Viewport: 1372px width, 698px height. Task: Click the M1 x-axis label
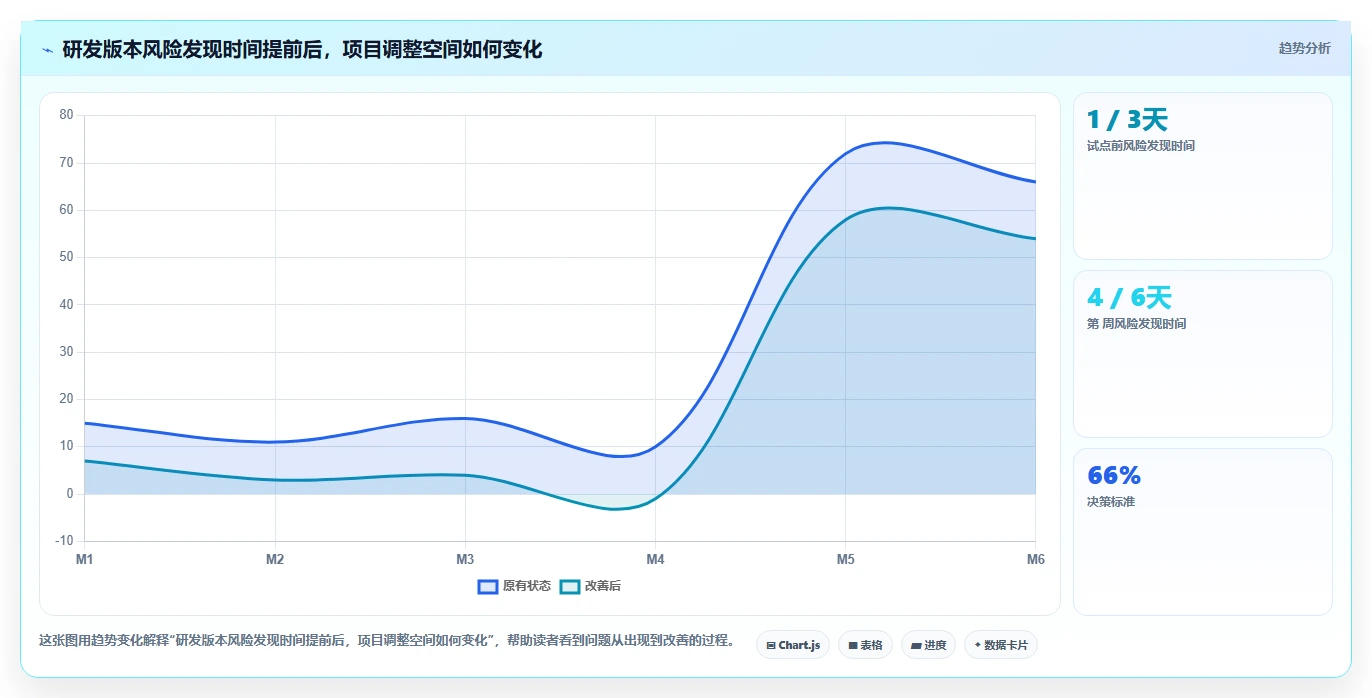point(84,559)
